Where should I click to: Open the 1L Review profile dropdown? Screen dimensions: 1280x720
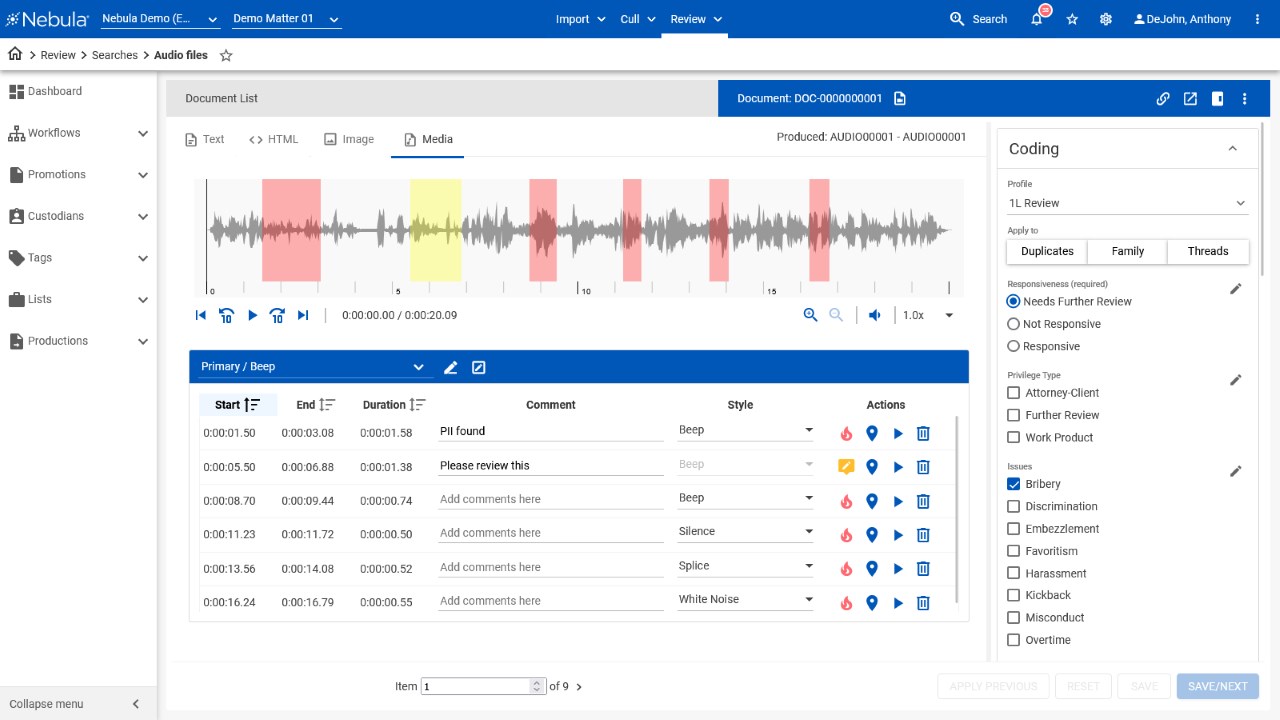[x=1127, y=203]
